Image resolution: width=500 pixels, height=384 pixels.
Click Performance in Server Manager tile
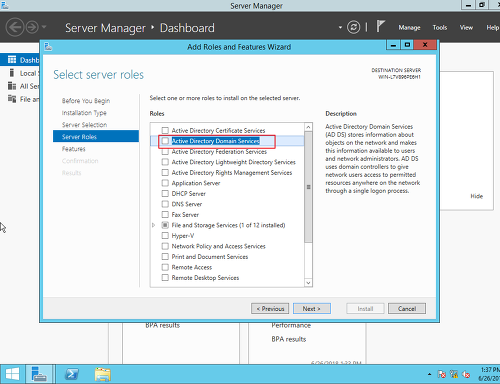pyautogui.click(x=291, y=326)
